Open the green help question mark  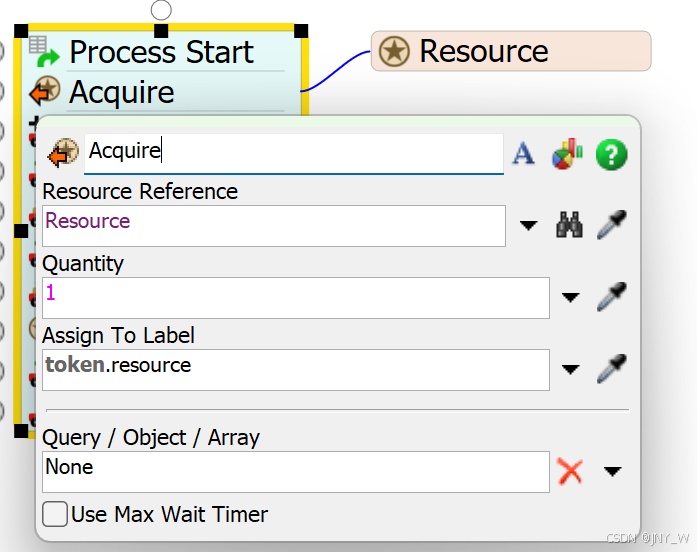click(611, 154)
